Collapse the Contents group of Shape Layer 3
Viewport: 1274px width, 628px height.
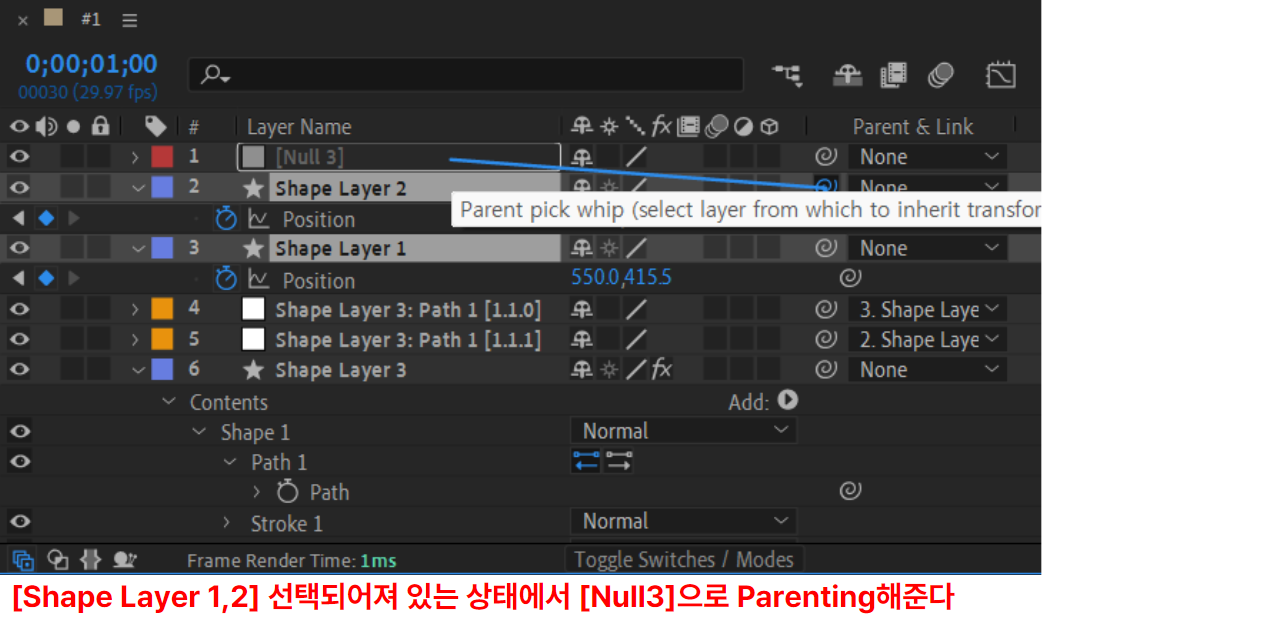[x=168, y=401]
